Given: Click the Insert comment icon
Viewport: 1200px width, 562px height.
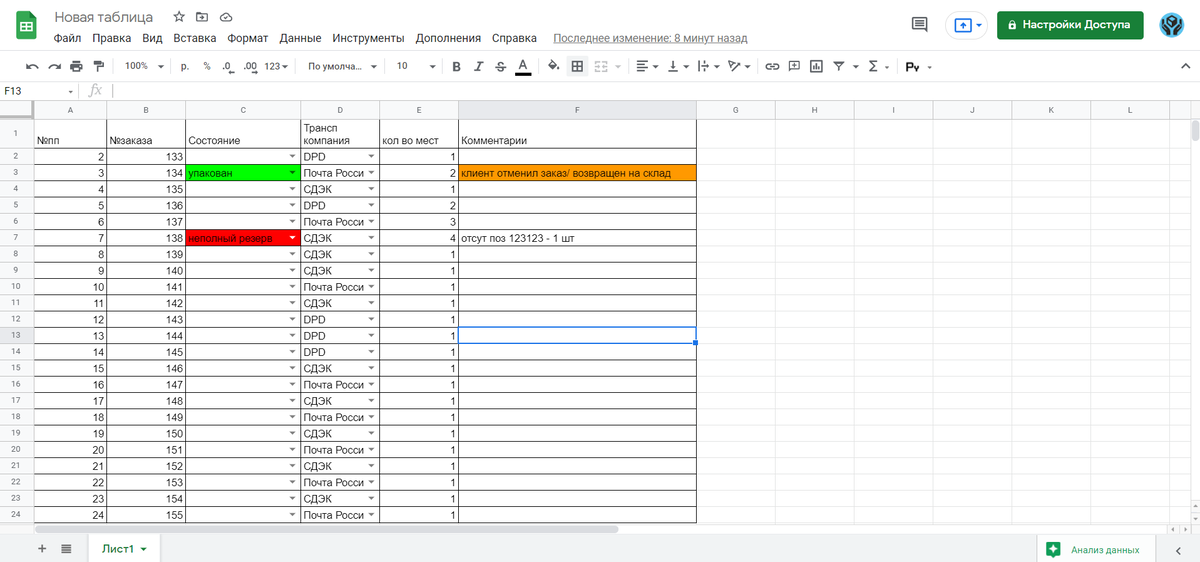Looking at the screenshot, I should click(x=794, y=66).
